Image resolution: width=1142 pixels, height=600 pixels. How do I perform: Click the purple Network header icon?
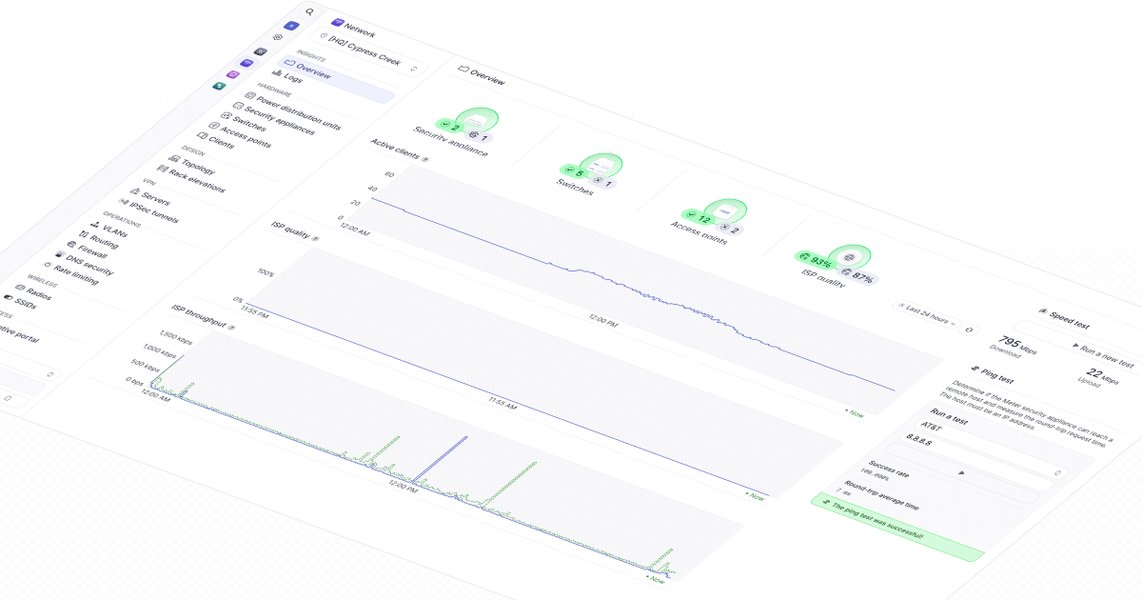336,23
